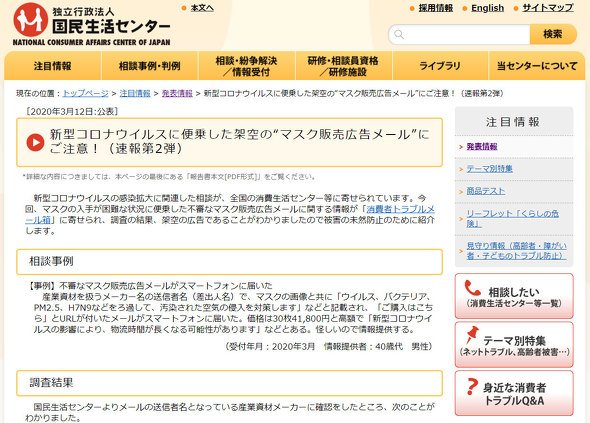Open ライブラリ navigation tab

440,66
